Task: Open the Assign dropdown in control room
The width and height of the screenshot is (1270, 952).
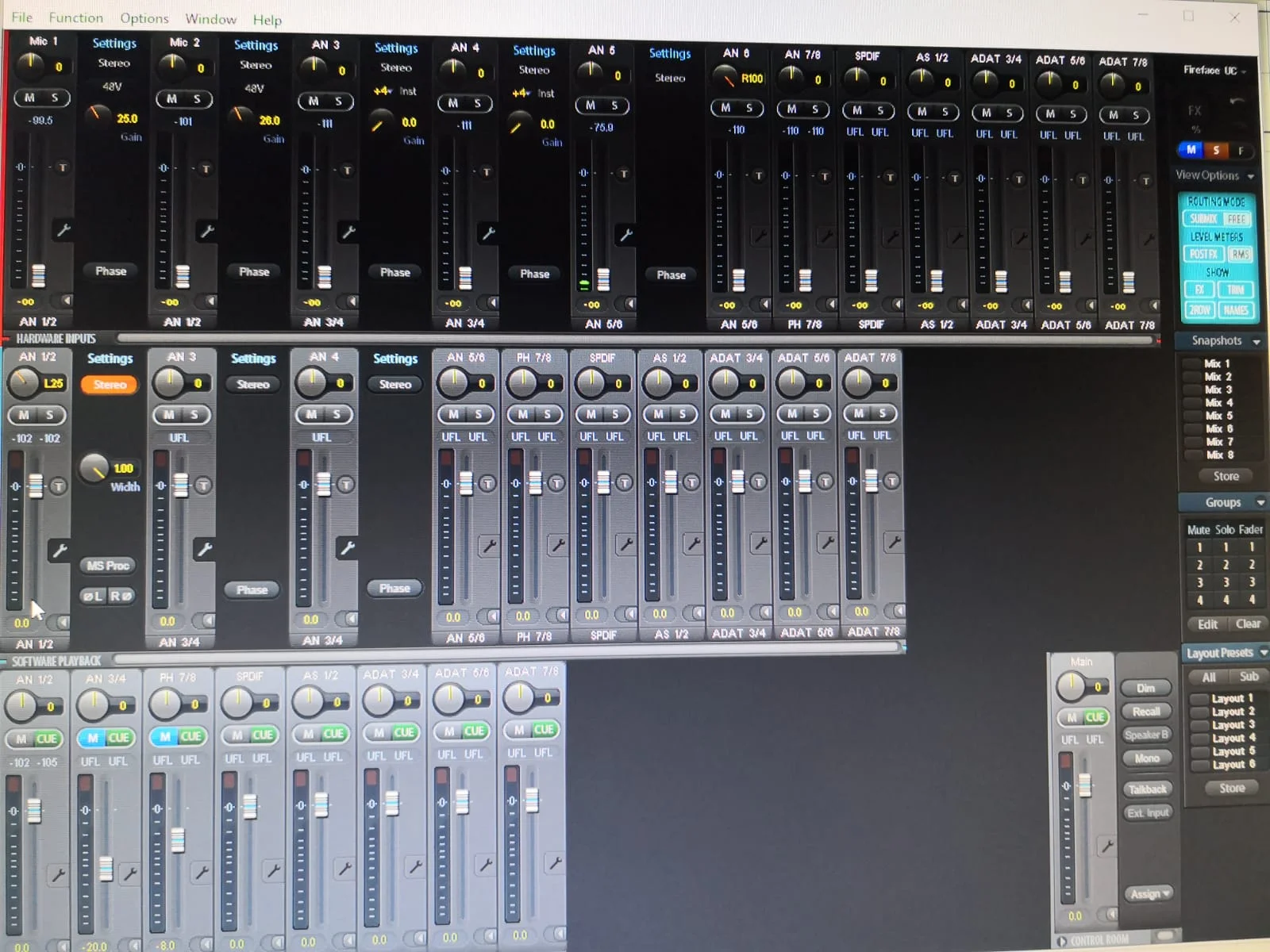Action: (x=1149, y=894)
